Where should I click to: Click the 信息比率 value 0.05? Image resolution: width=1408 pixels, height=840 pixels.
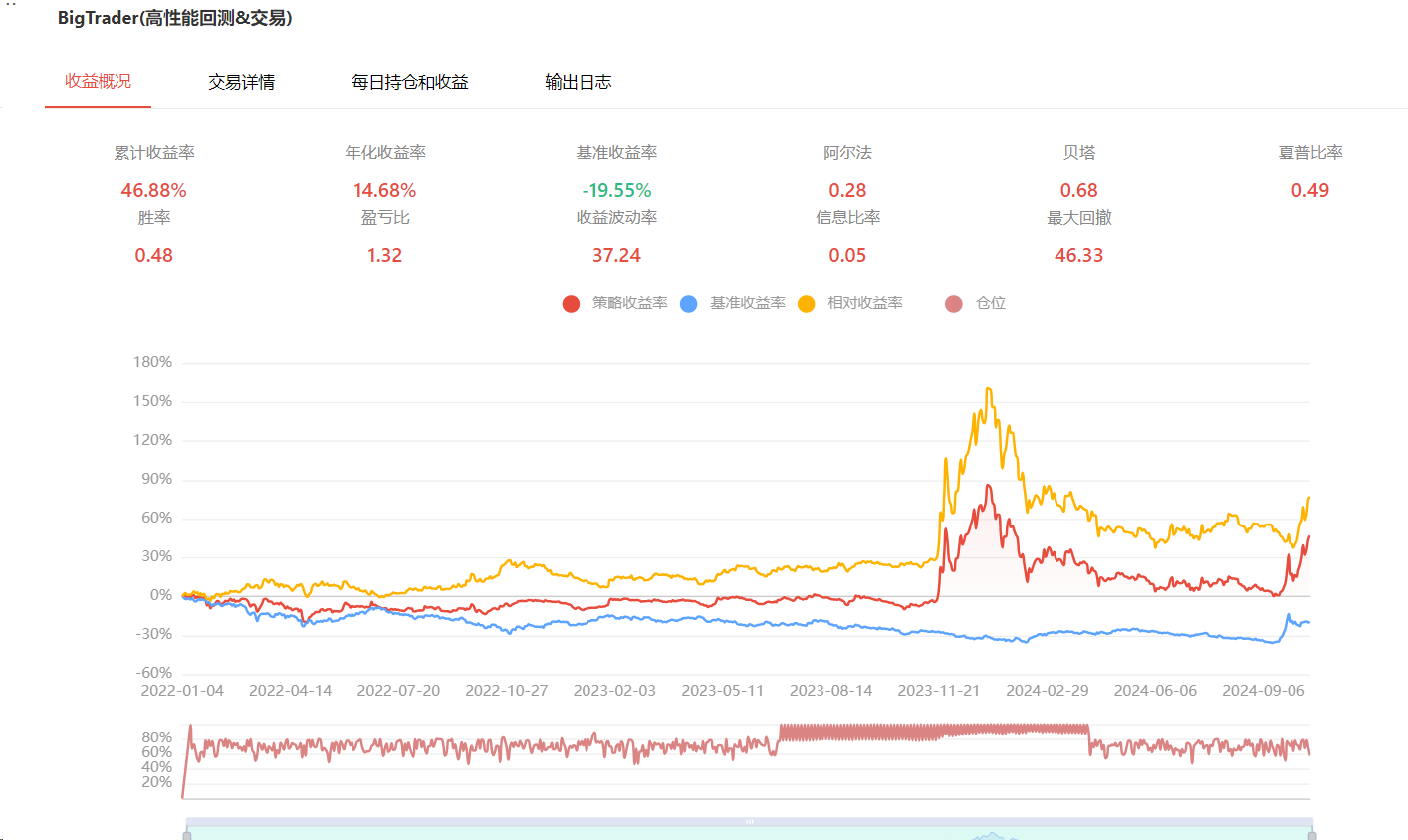pyautogui.click(x=847, y=255)
